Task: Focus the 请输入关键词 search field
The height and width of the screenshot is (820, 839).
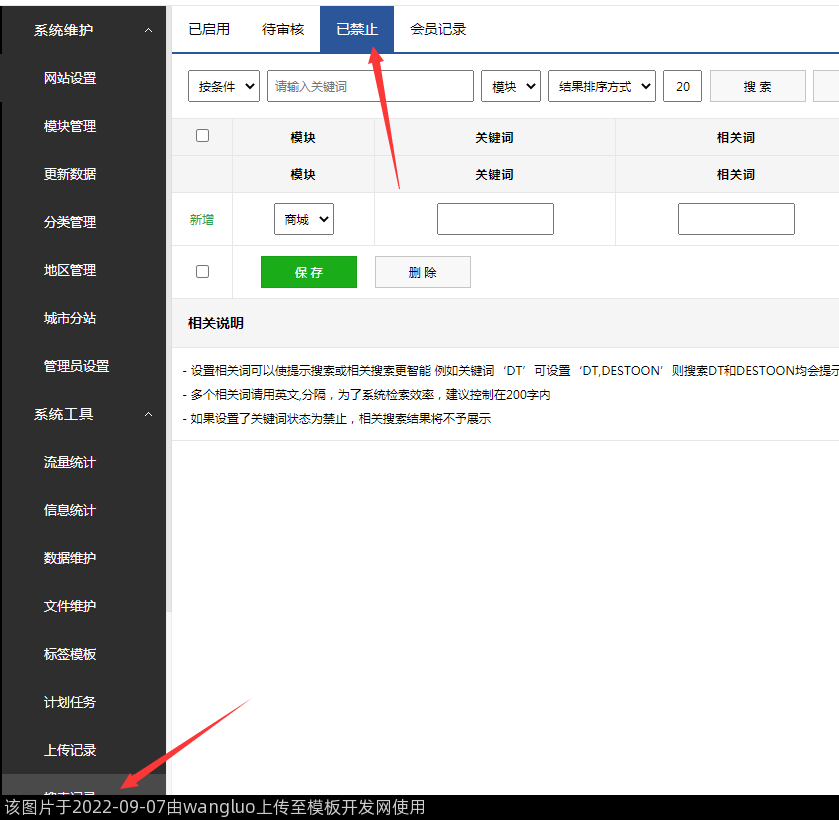Action: 370,86
